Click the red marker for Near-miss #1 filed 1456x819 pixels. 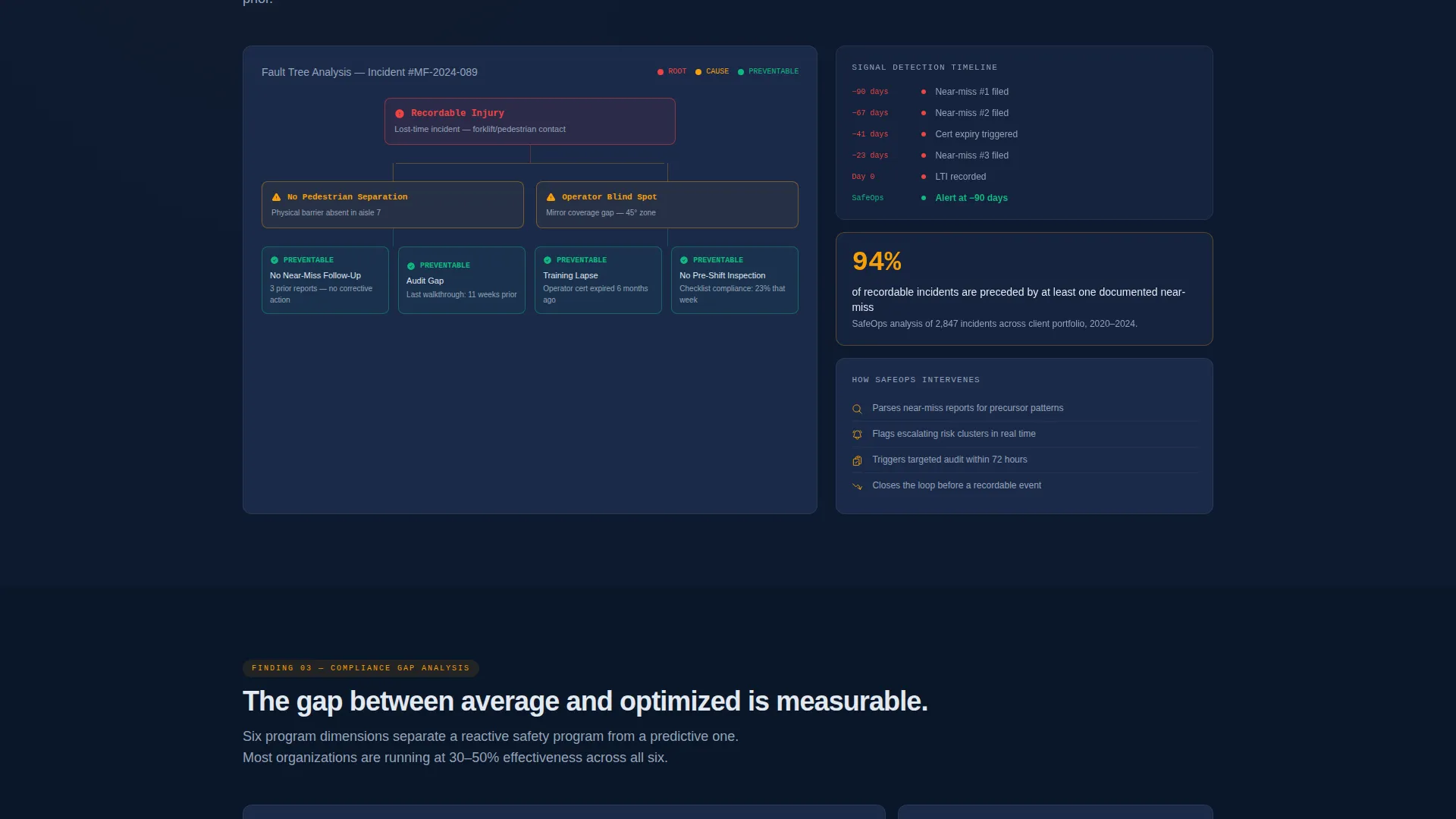(x=923, y=92)
